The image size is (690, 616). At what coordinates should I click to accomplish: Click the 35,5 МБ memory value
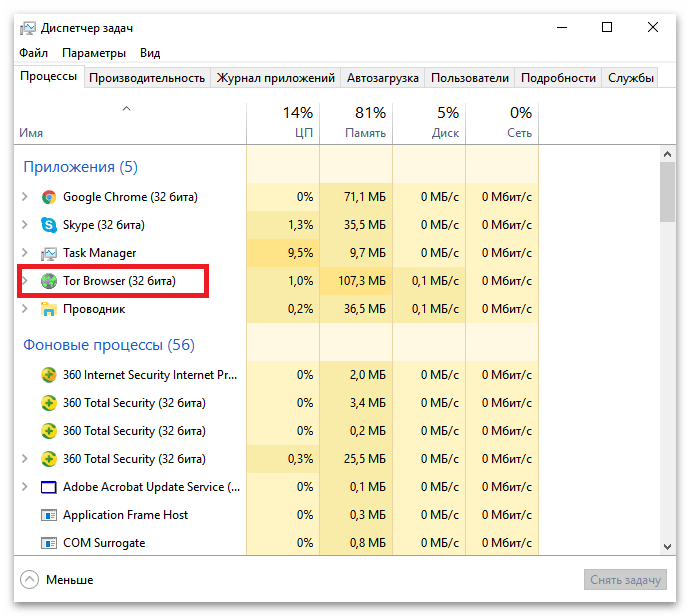pyautogui.click(x=365, y=225)
